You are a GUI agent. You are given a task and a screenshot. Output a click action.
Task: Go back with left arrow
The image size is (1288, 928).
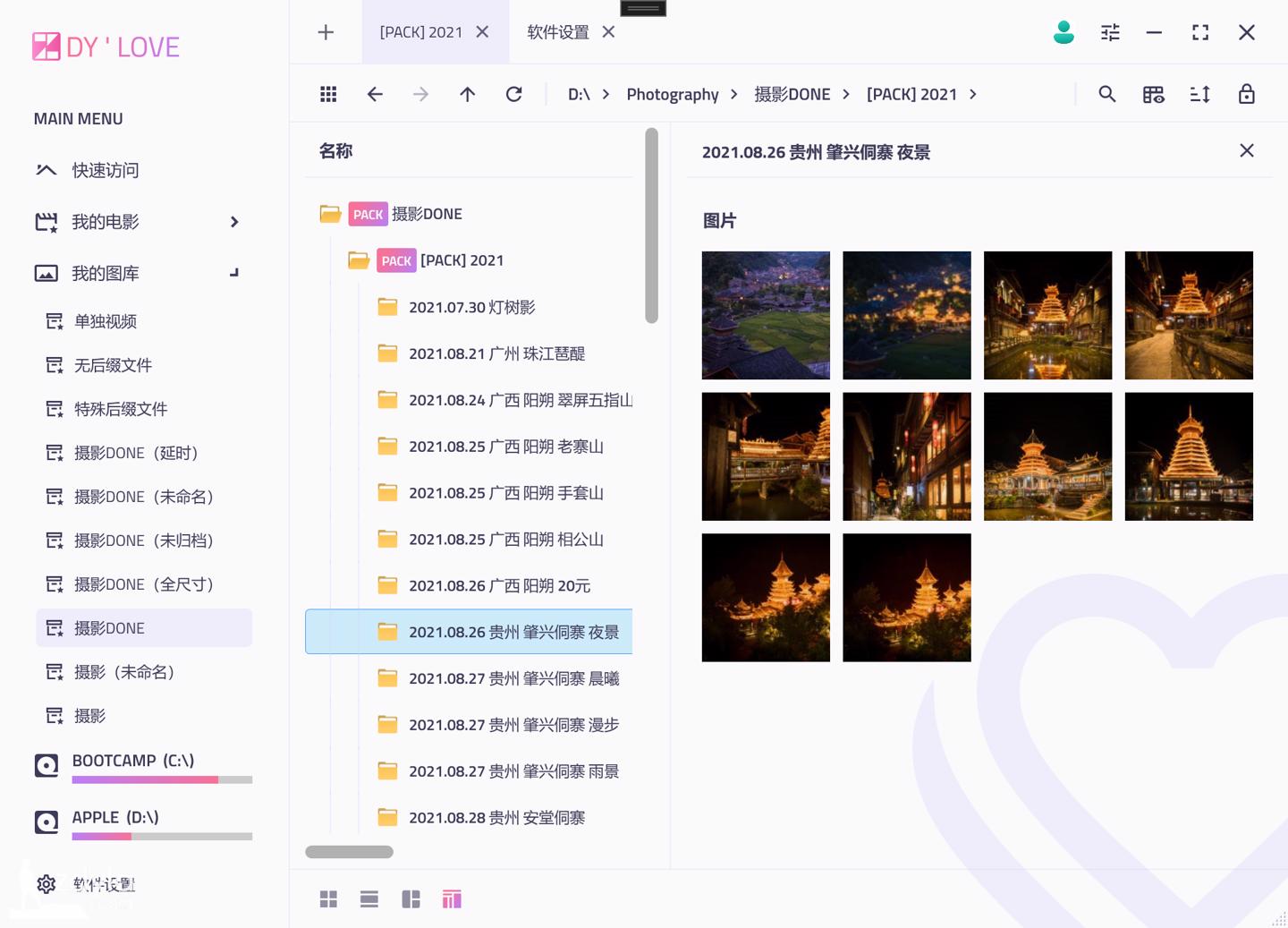[375, 94]
